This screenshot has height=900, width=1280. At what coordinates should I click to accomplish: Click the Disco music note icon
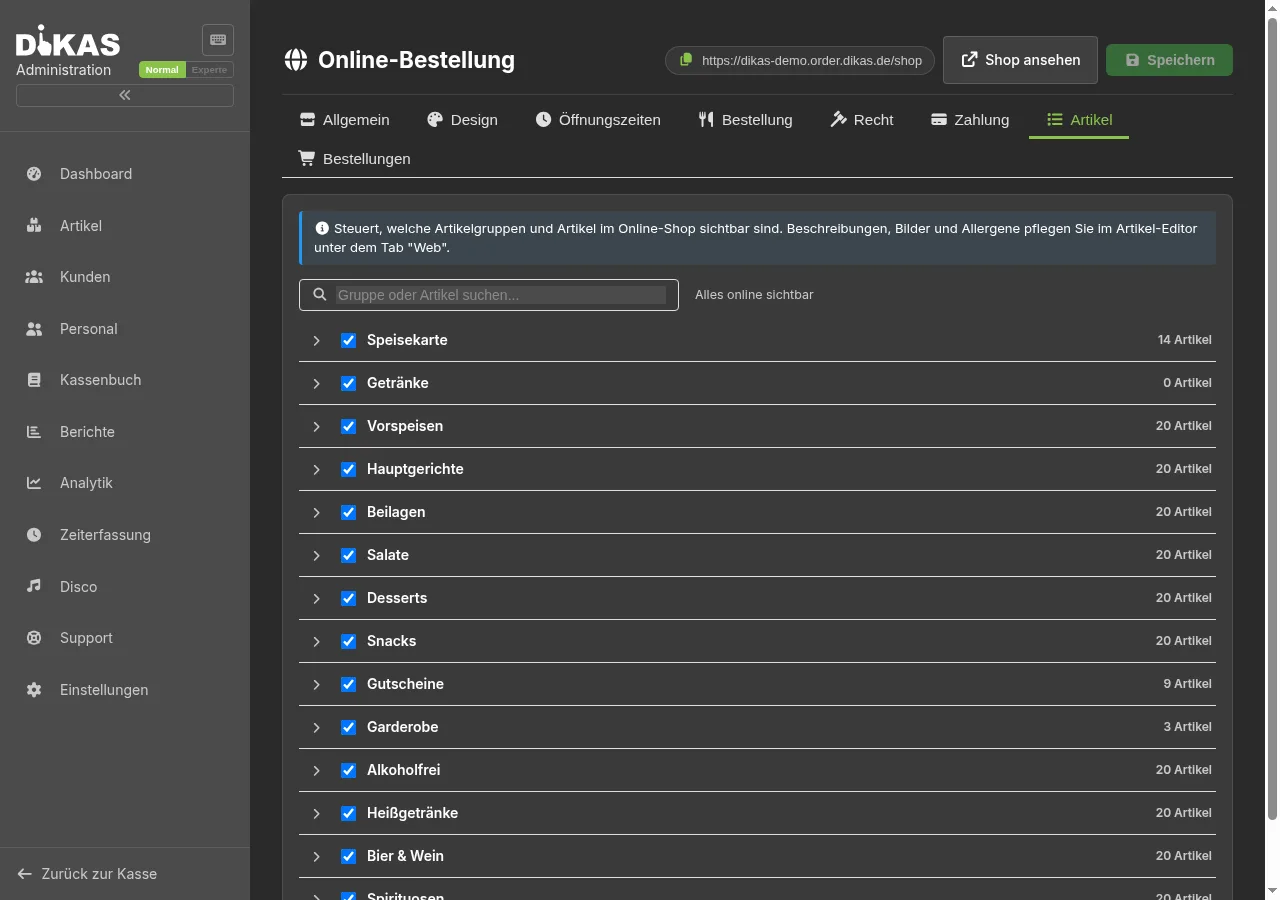(x=34, y=586)
